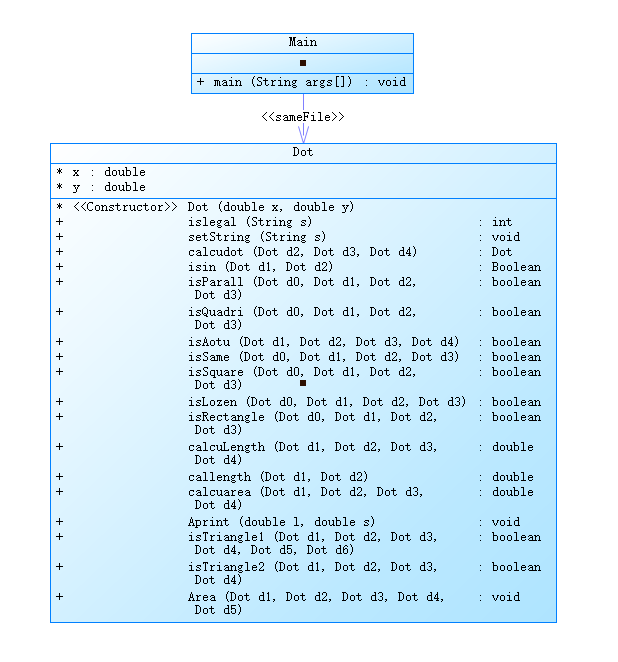Select the y : double attribute
This screenshot has width=618, height=662.
click(100, 187)
